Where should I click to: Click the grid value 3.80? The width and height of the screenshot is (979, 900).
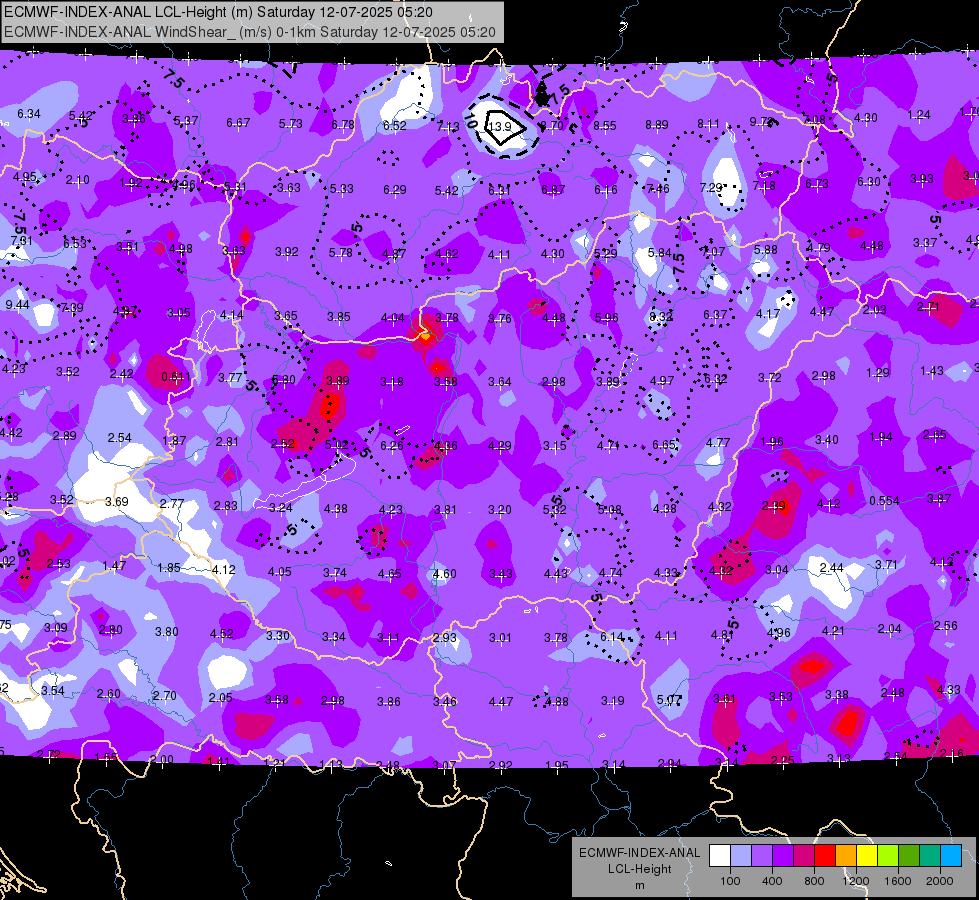click(167, 632)
